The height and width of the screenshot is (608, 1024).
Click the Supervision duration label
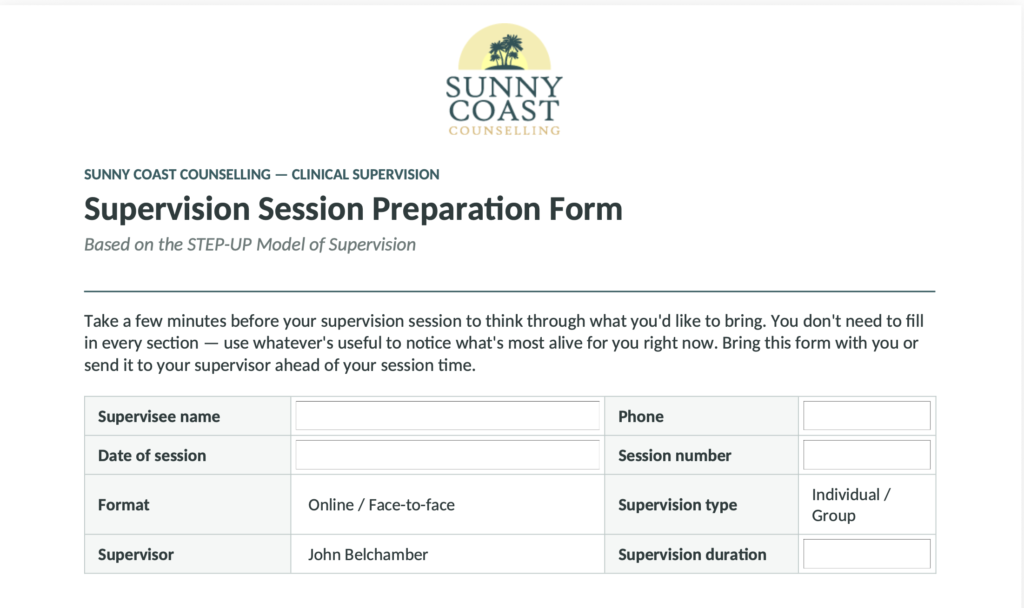(x=692, y=554)
